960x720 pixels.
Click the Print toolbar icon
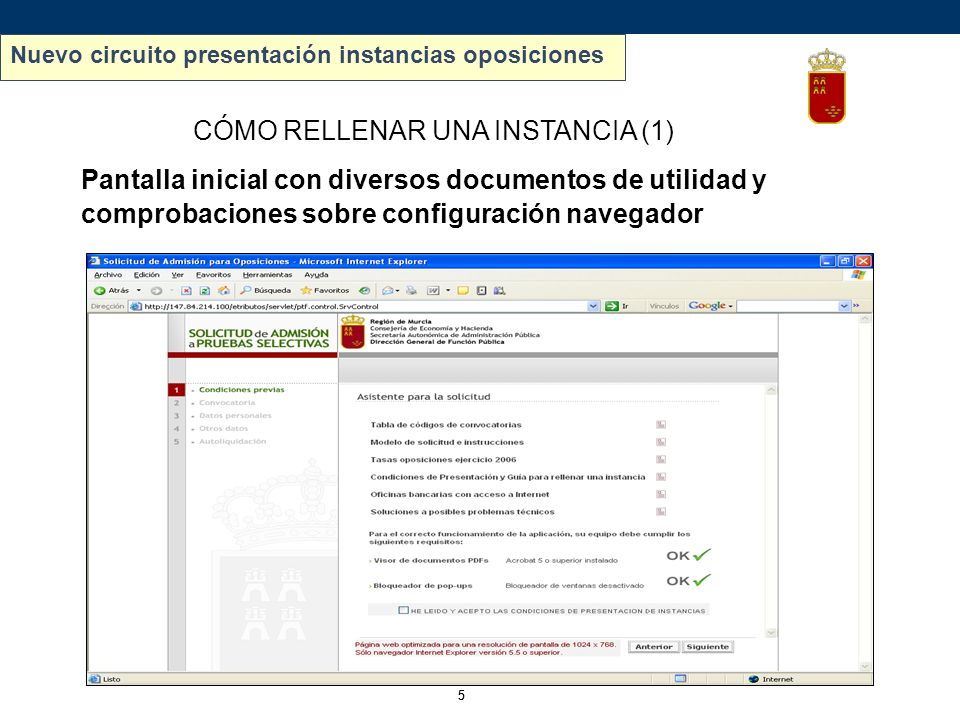pos(411,291)
